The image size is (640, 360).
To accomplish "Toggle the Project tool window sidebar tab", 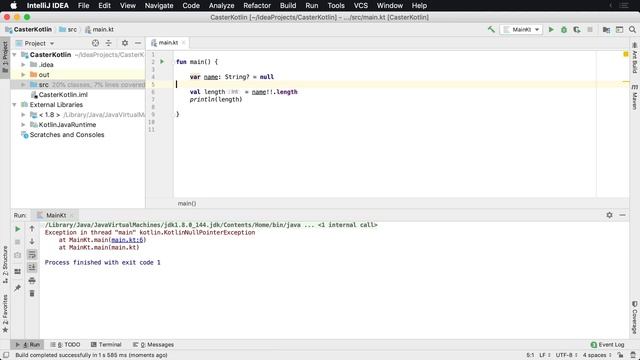I will [x=5, y=57].
